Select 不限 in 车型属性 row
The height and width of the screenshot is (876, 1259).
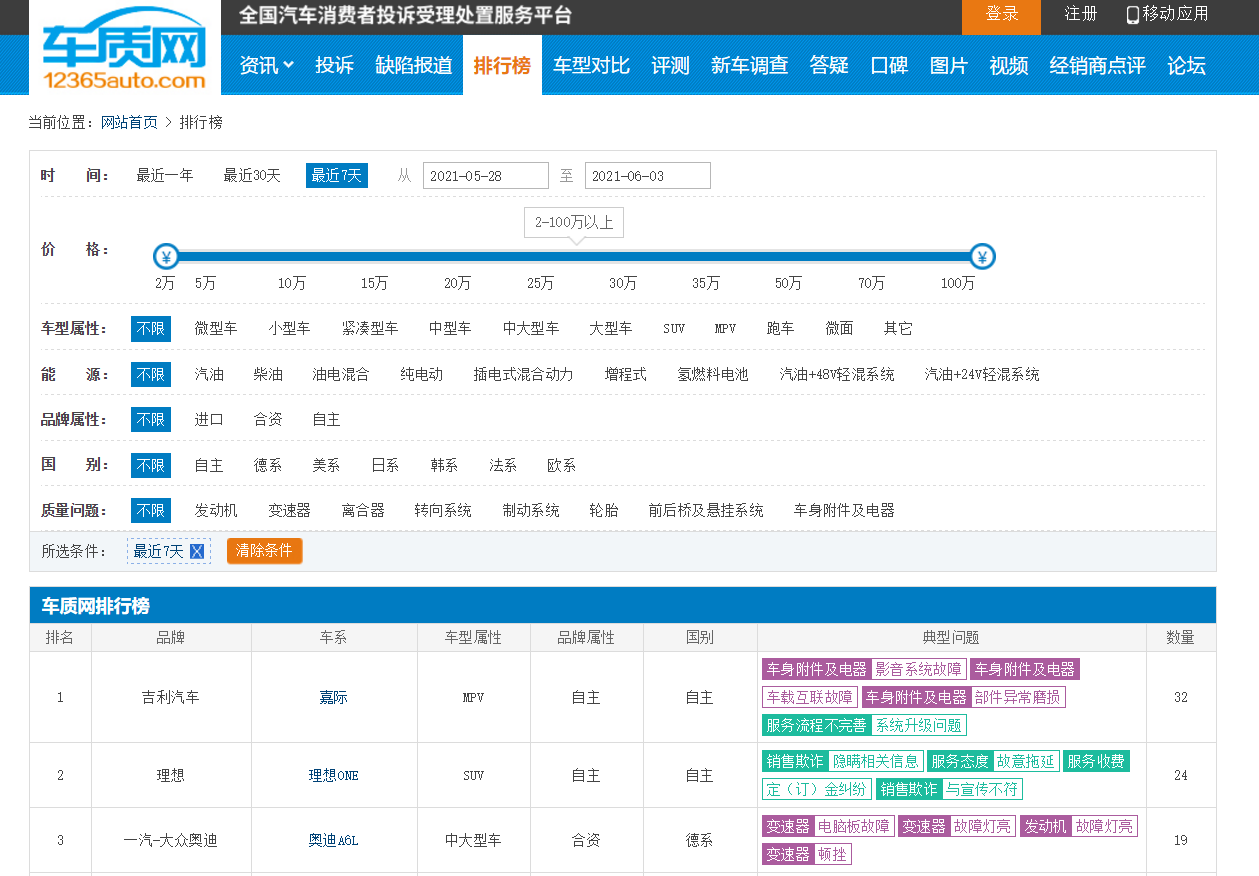151,328
